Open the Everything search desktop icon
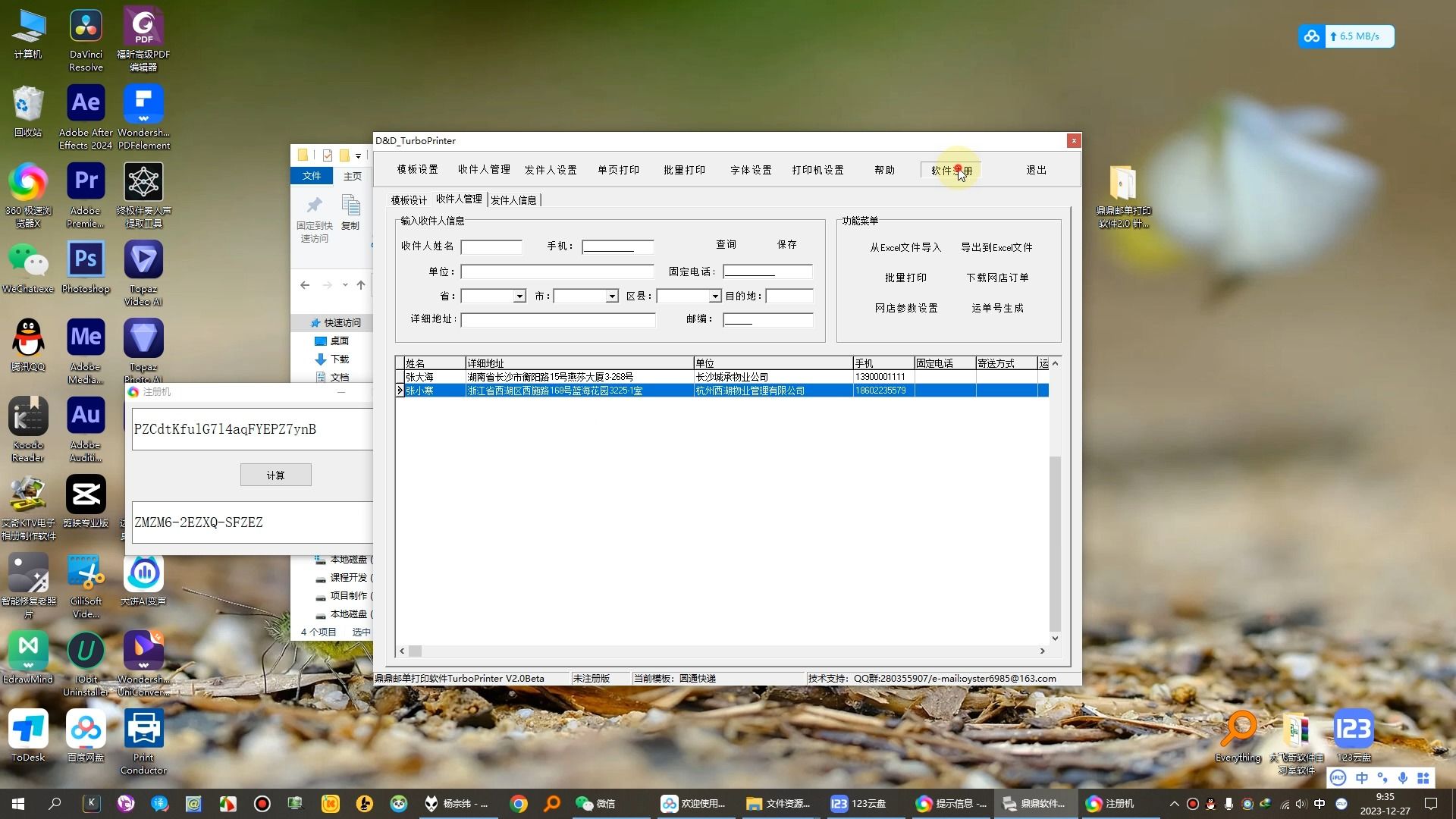The height and width of the screenshot is (819, 1456). pos(1238,730)
